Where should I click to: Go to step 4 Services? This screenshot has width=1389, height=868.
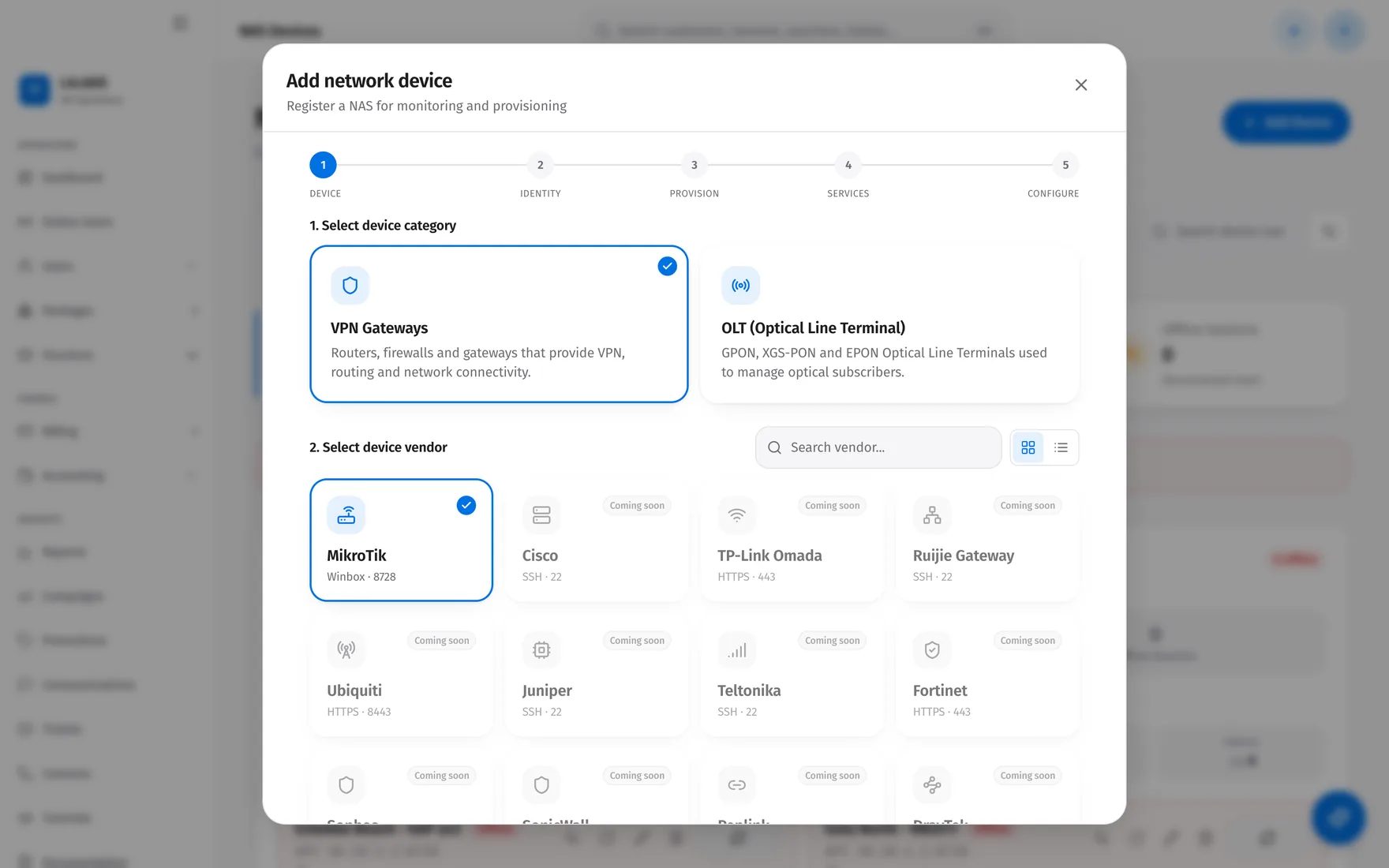click(x=848, y=165)
